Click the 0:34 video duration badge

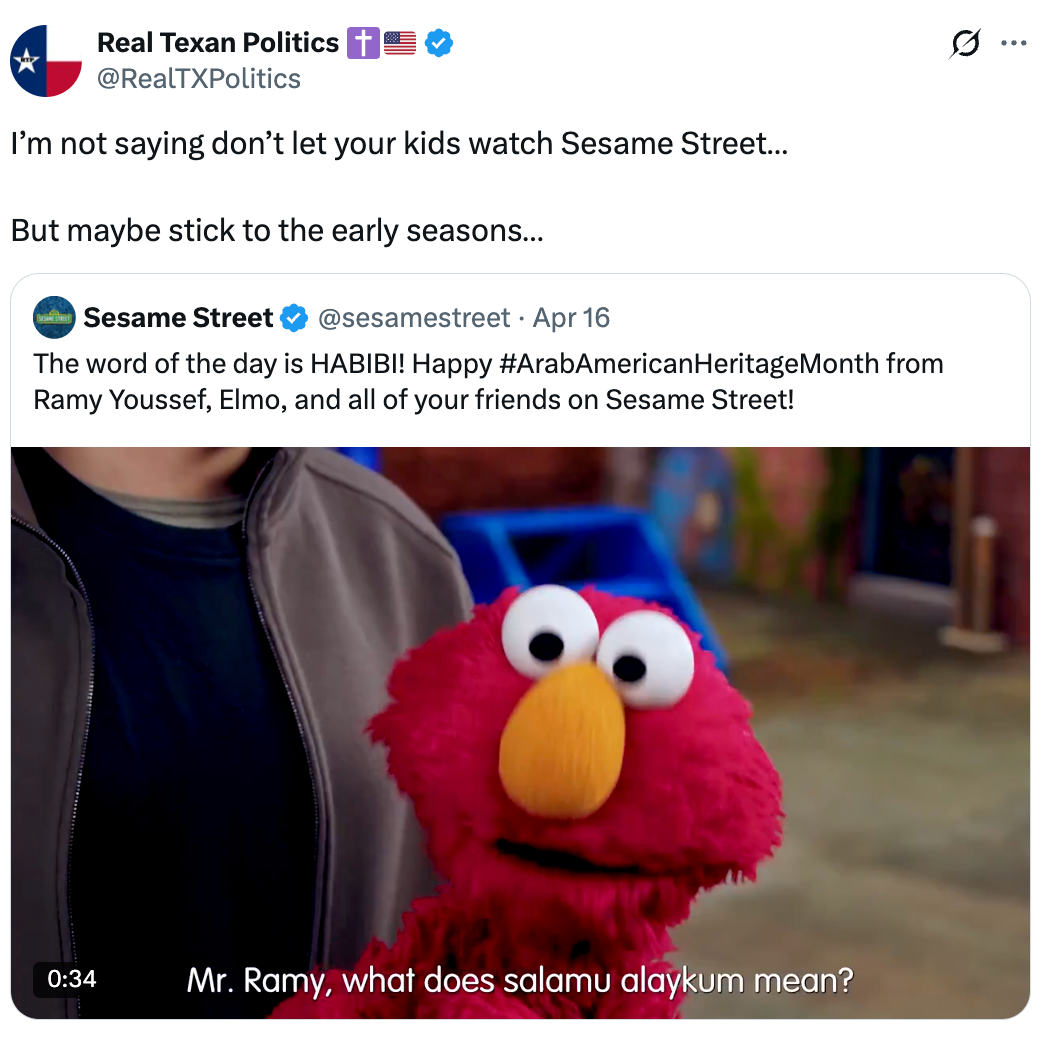pyautogui.click(x=72, y=979)
